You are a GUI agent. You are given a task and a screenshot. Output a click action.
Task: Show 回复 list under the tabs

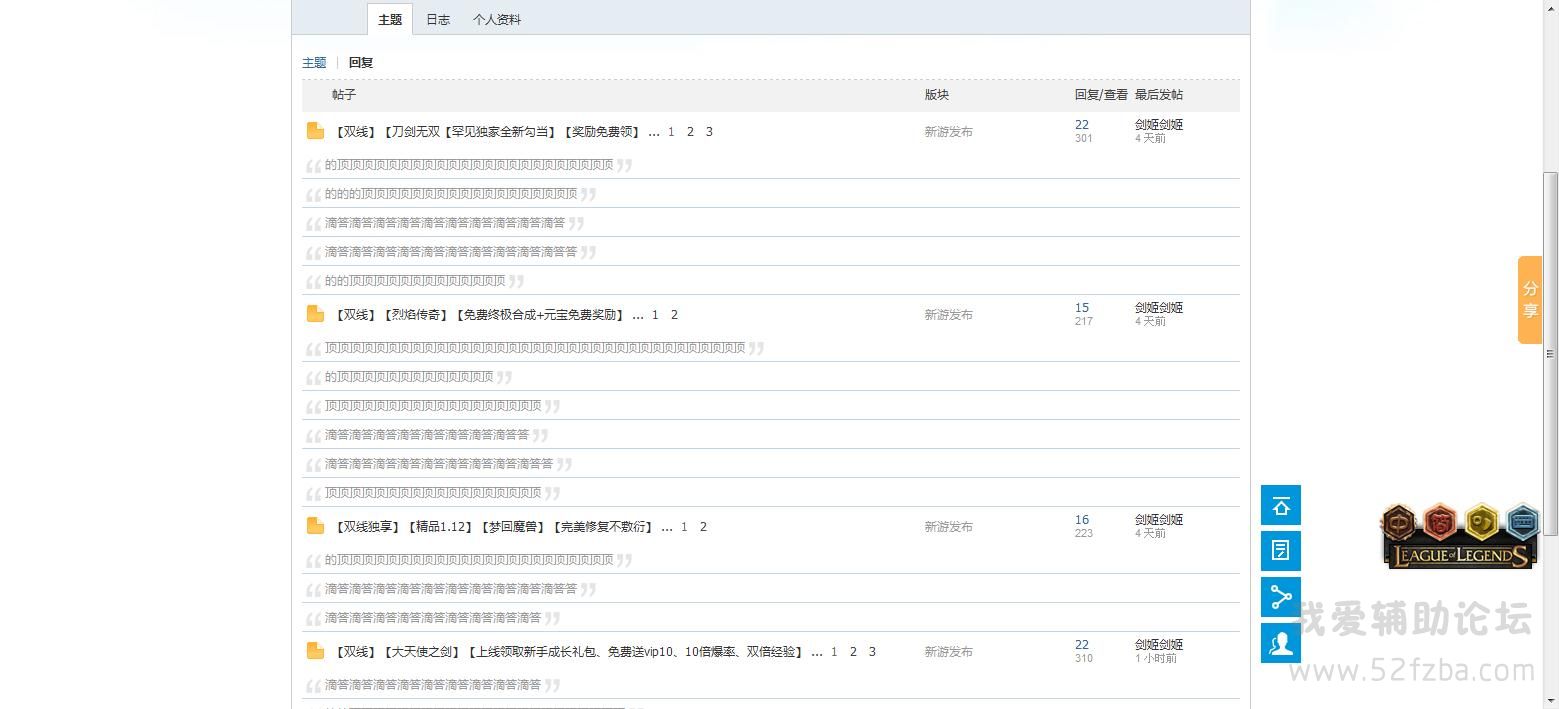[361, 63]
